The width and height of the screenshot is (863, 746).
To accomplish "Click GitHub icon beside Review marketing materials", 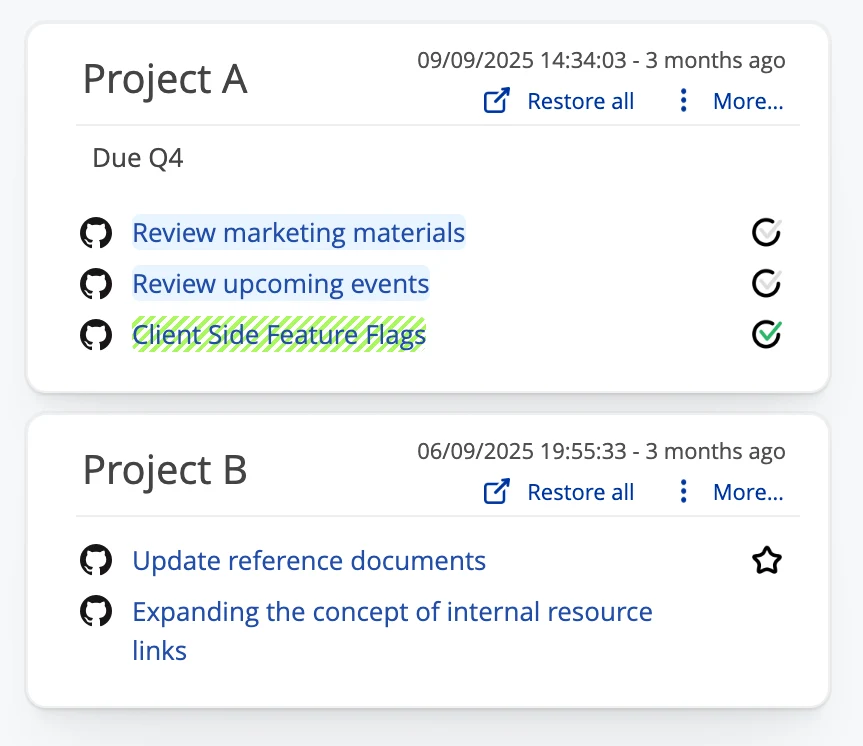I will (95, 234).
